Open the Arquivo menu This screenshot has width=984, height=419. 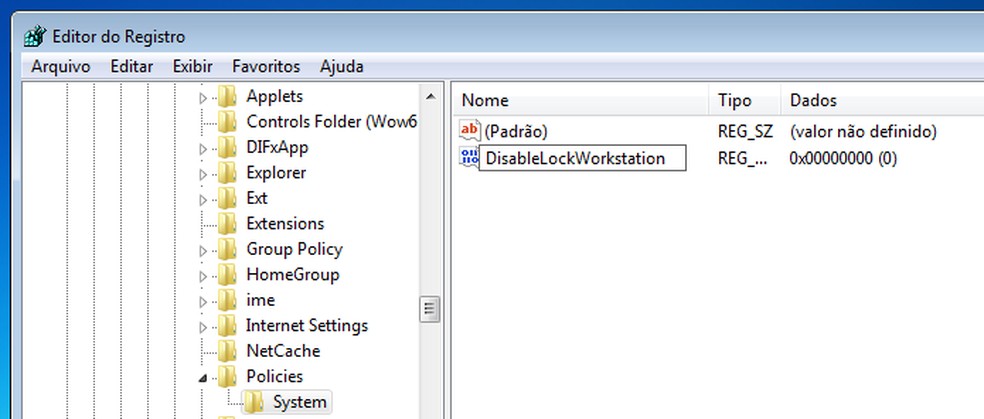pos(60,67)
